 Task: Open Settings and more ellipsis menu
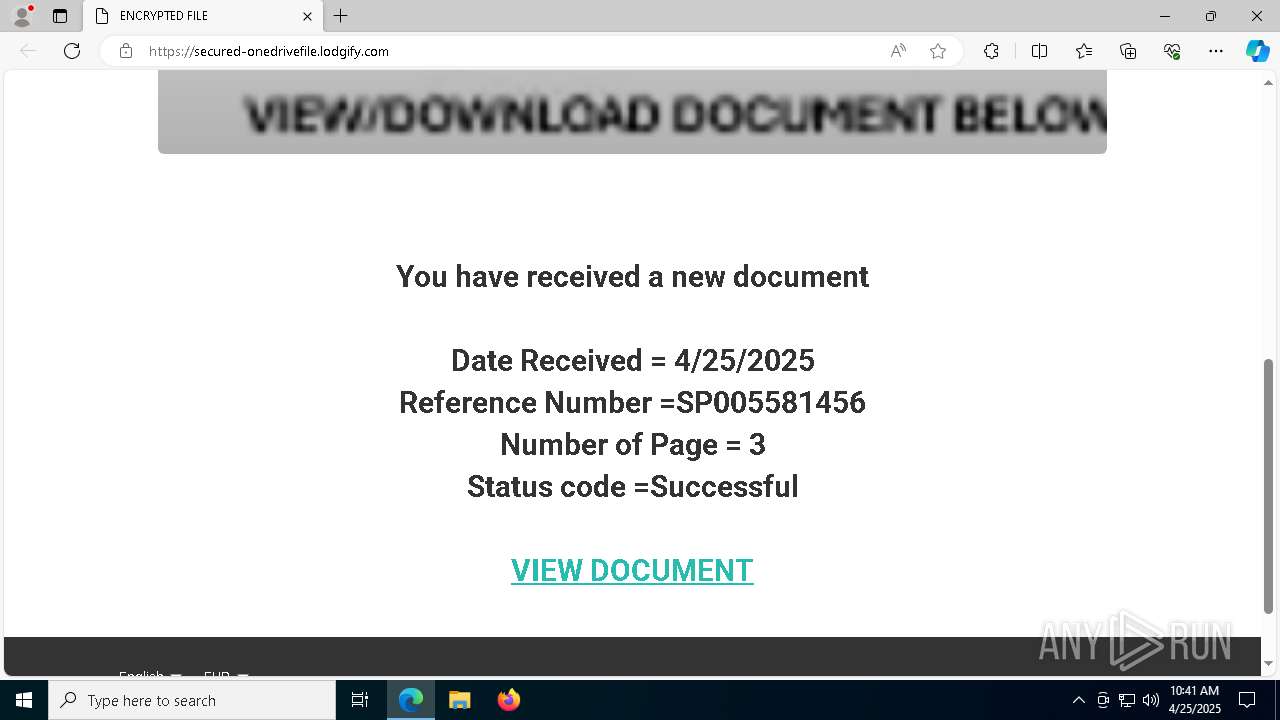(x=1216, y=51)
